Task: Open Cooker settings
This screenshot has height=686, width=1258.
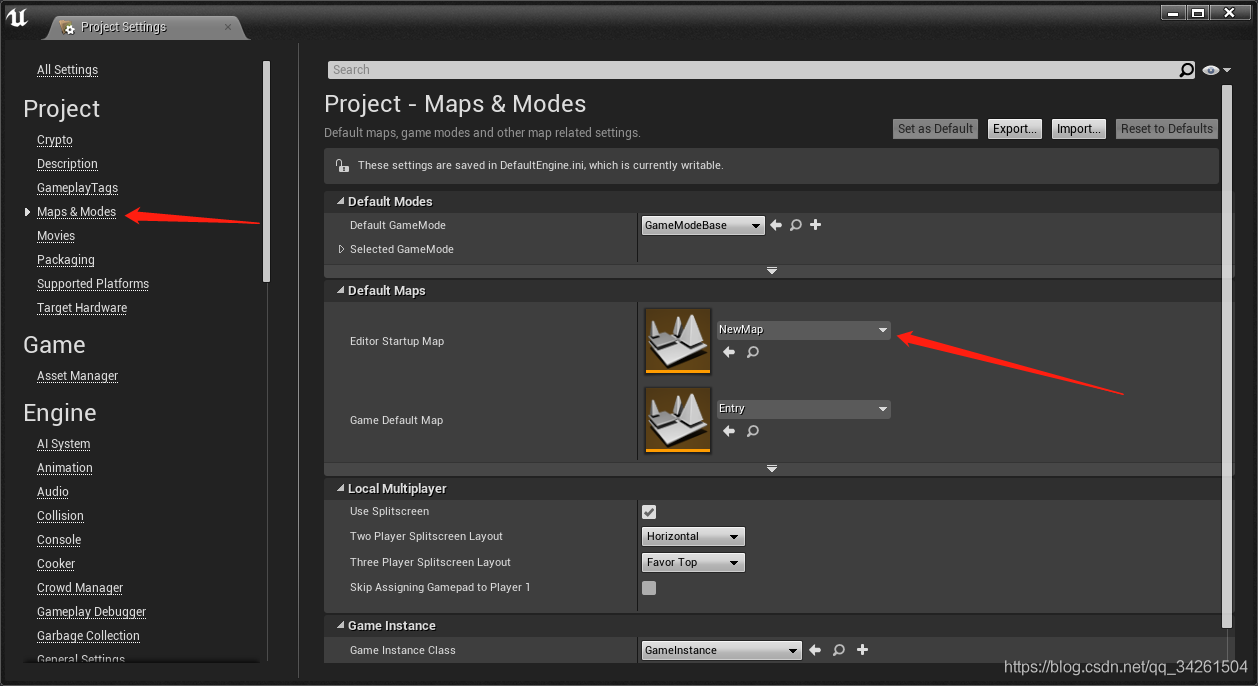Action: coord(56,564)
